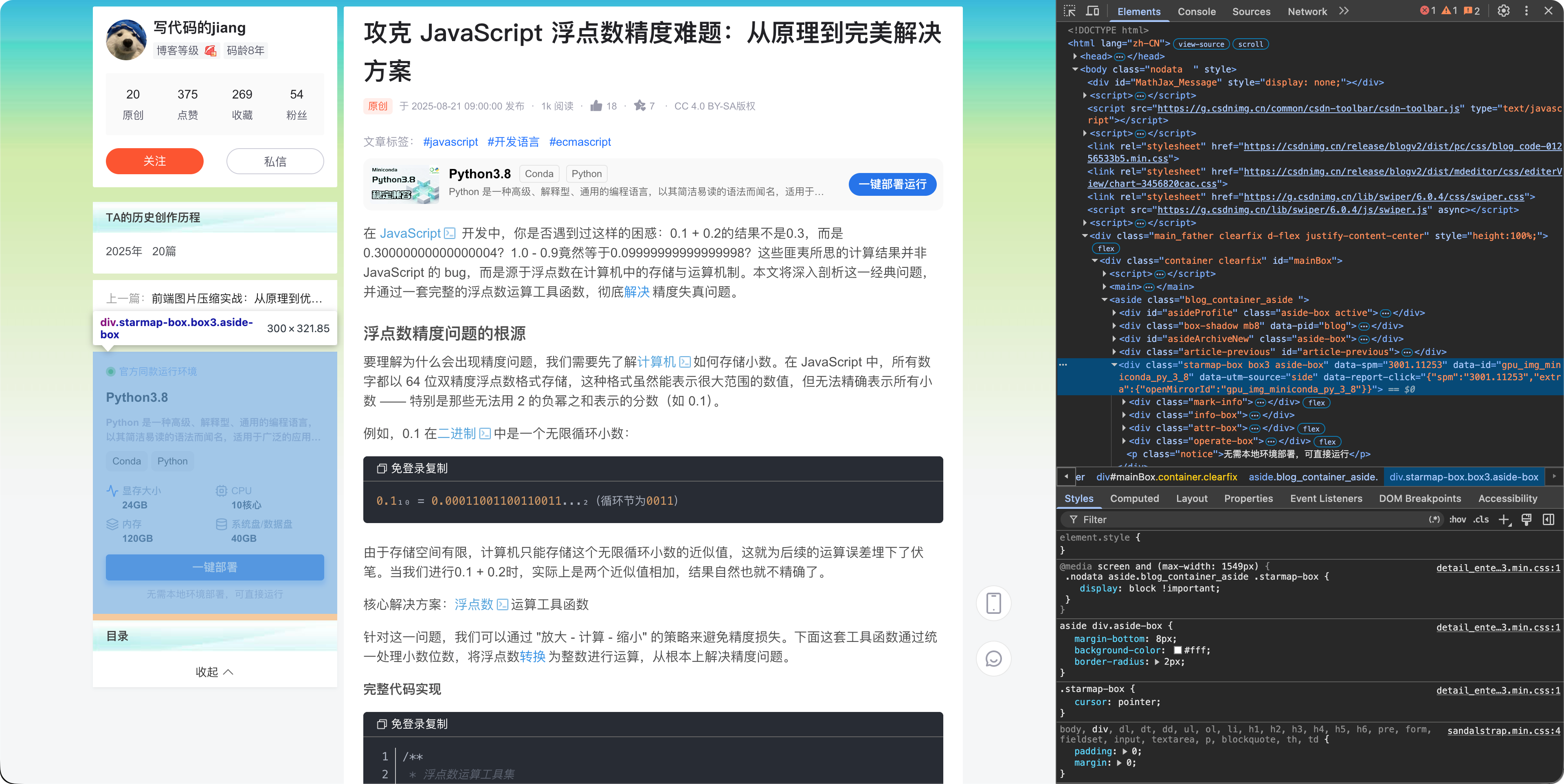Open the Event Listeners tab
Screen dimensions: 1564x784
pos(1326,498)
